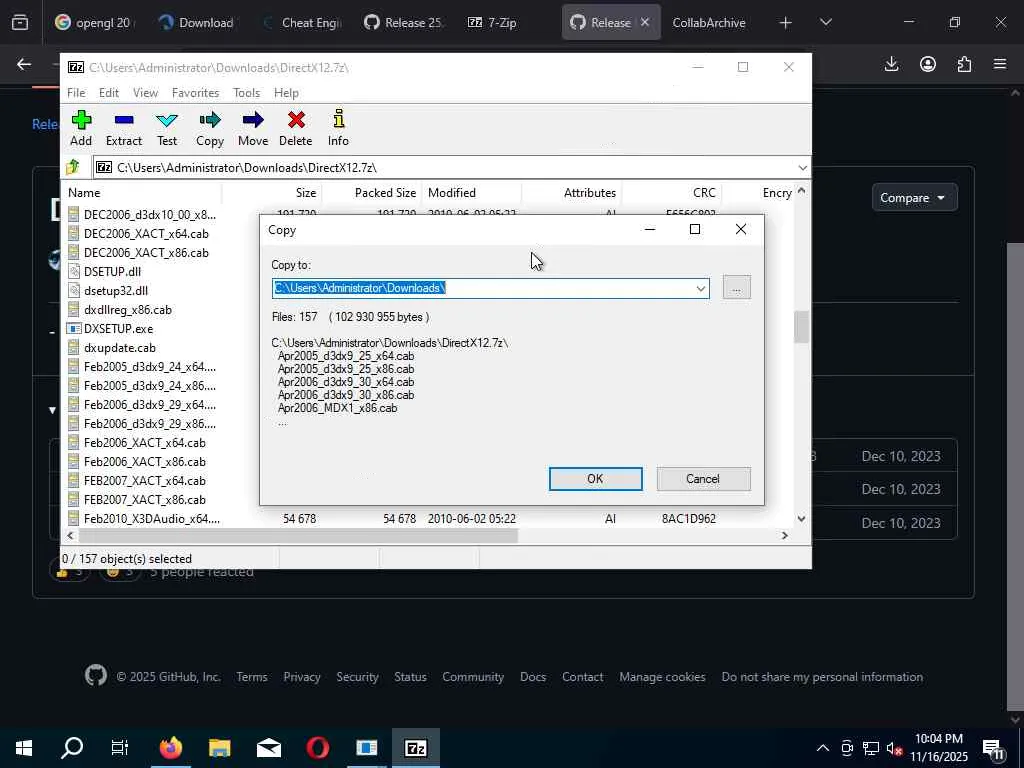Open the View menu
This screenshot has height=768, width=1024.
(x=146, y=93)
